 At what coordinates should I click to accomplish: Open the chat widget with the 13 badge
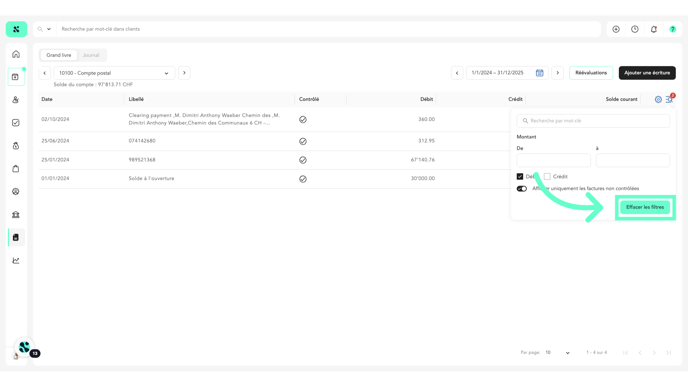coord(25,348)
